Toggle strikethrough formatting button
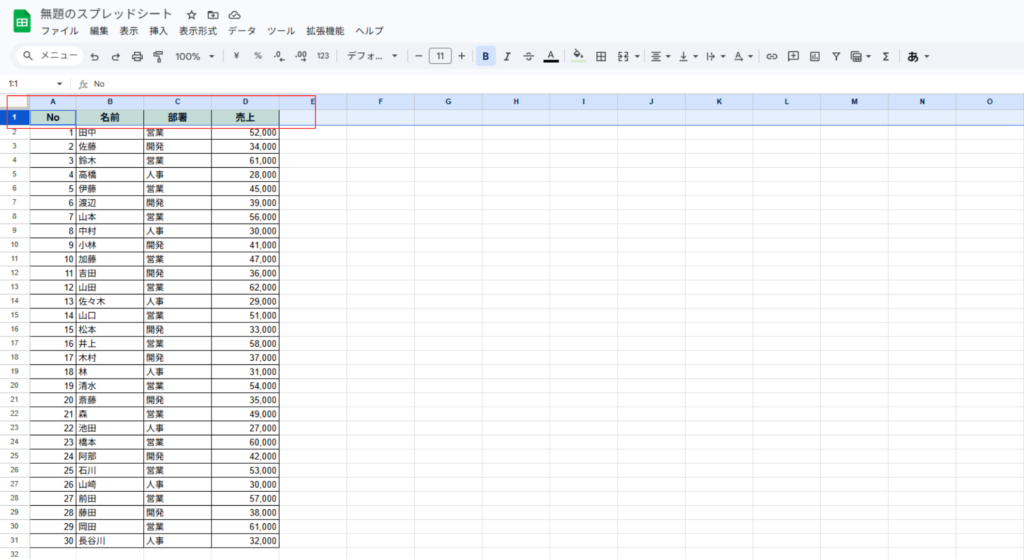Image resolution: width=1024 pixels, height=559 pixels. [x=528, y=57]
